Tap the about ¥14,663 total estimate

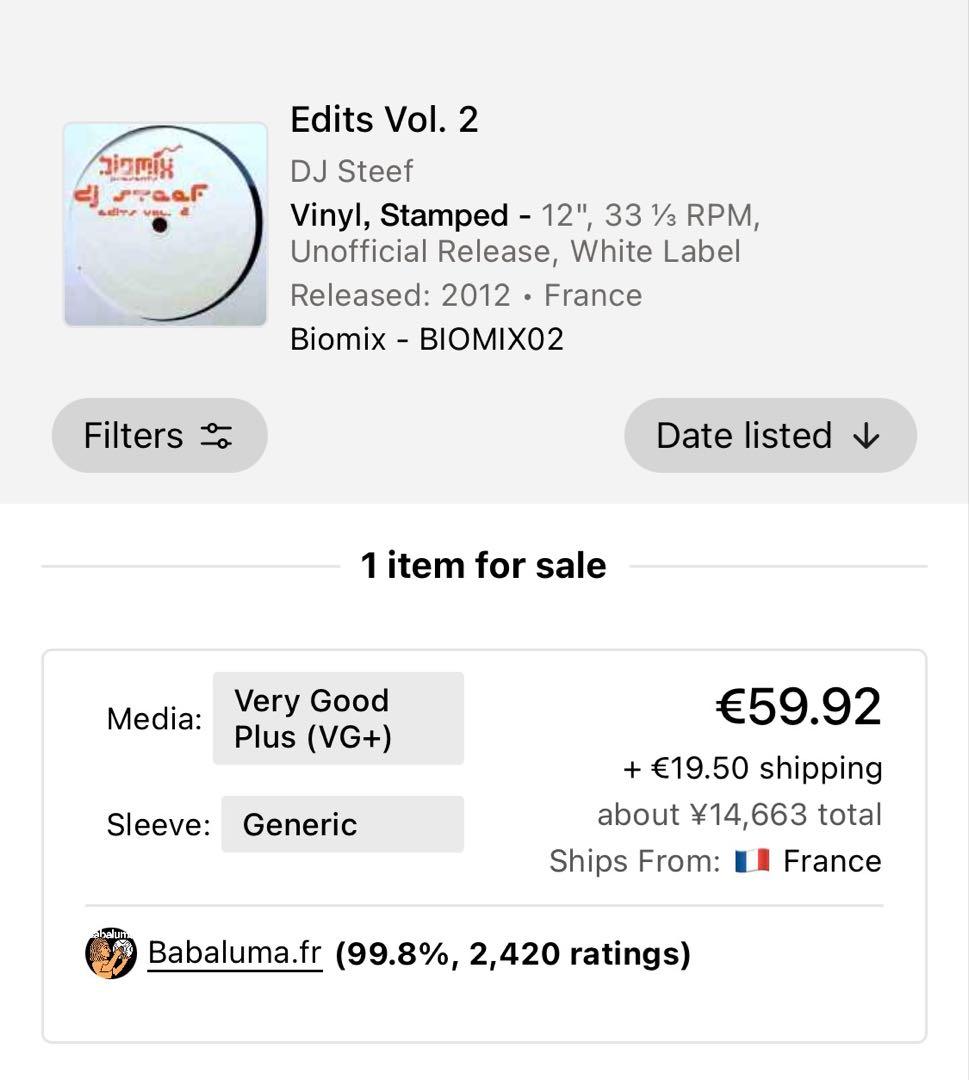coord(739,814)
